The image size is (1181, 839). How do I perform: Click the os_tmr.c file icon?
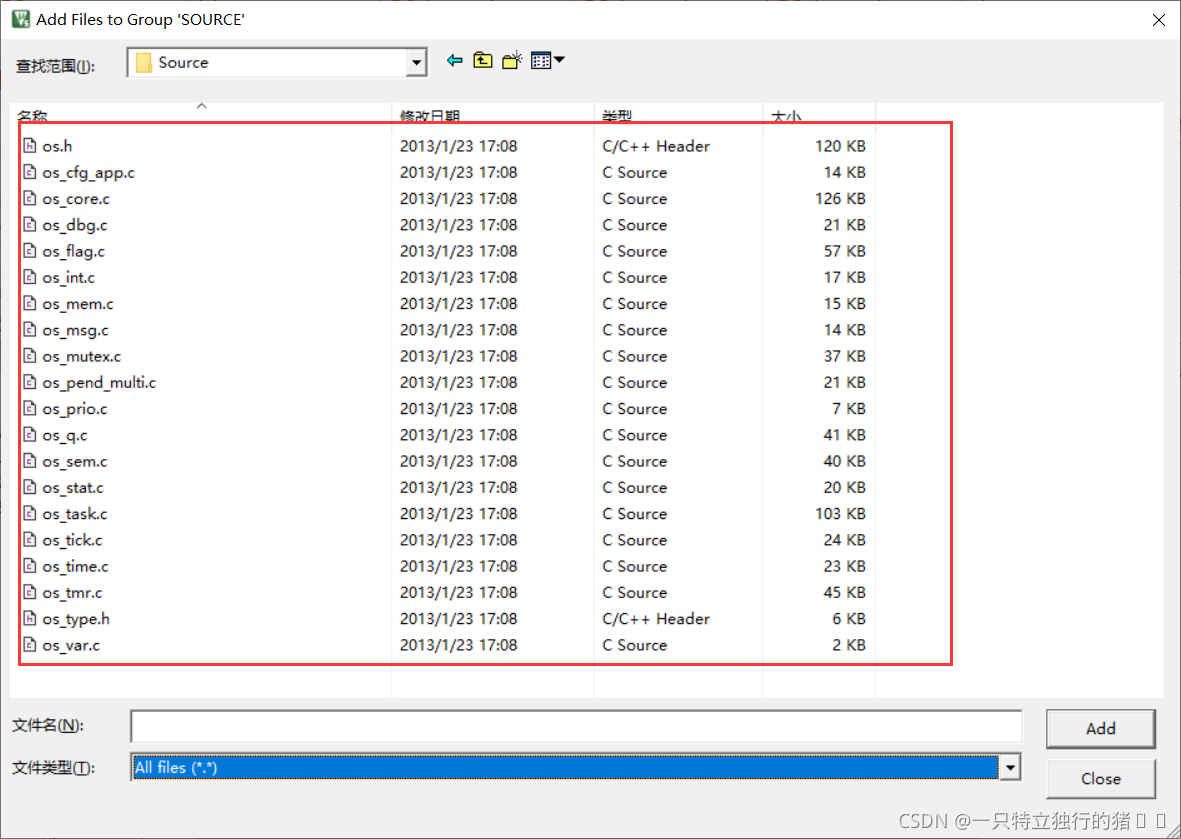point(29,593)
